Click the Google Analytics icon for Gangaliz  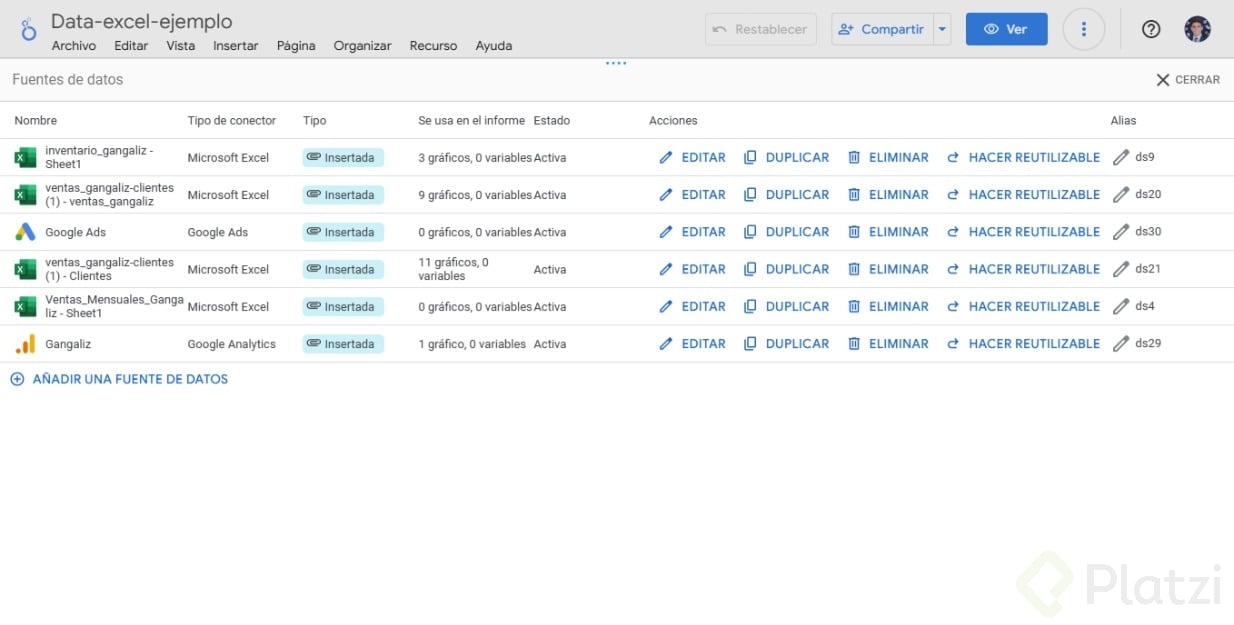click(25, 344)
